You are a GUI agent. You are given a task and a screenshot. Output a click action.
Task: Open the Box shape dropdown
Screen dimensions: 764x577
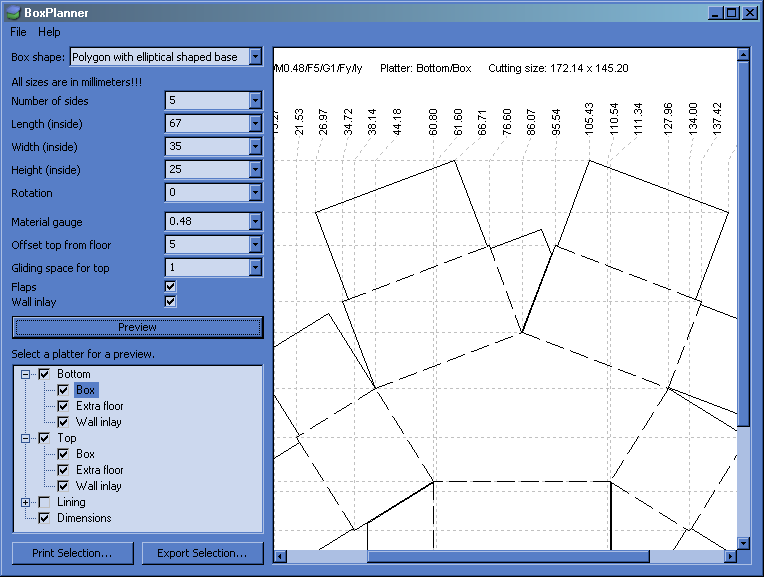255,57
